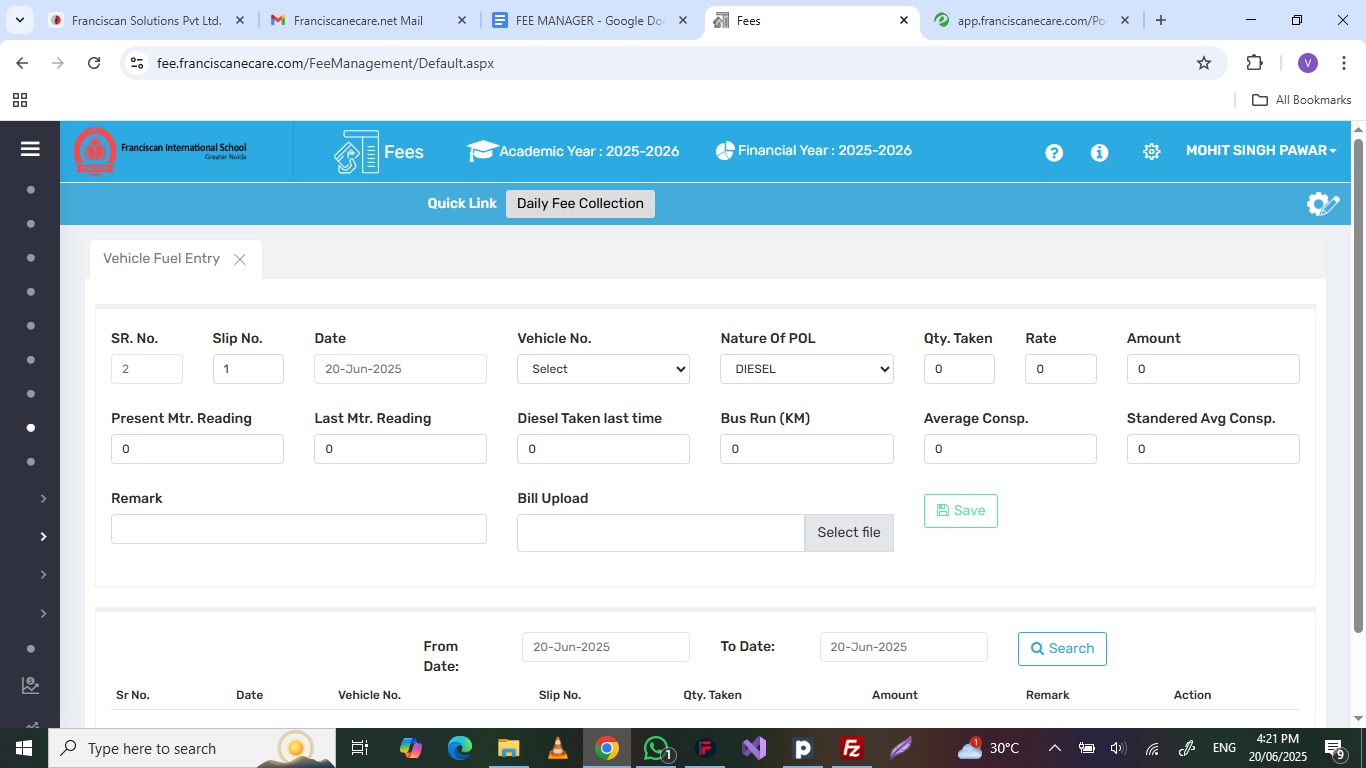Image resolution: width=1366 pixels, height=768 pixels.
Task: Click the SR. No. field
Action: 147,369
